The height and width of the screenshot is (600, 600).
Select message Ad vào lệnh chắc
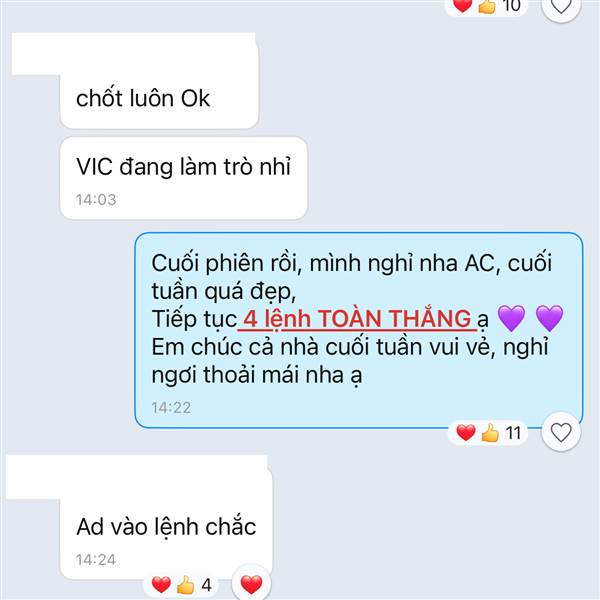[x=166, y=536]
